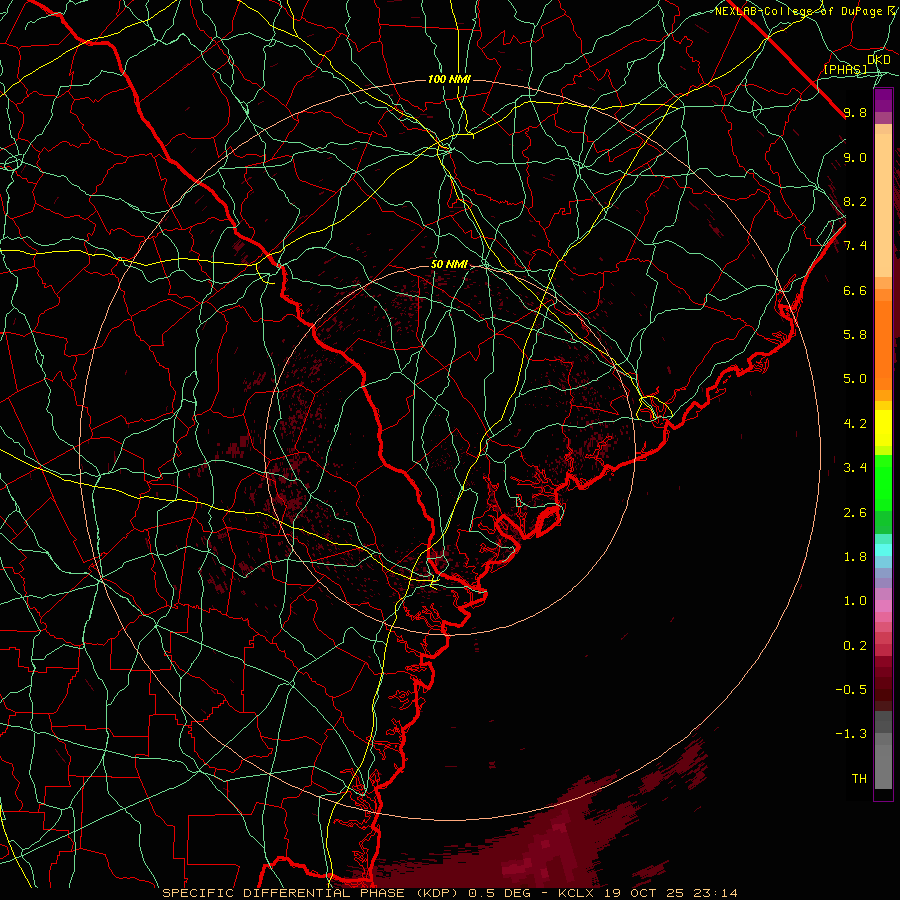
Task: Click the 100 NMI range ring label
Action: pyautogui.click(x=449, y=79)
